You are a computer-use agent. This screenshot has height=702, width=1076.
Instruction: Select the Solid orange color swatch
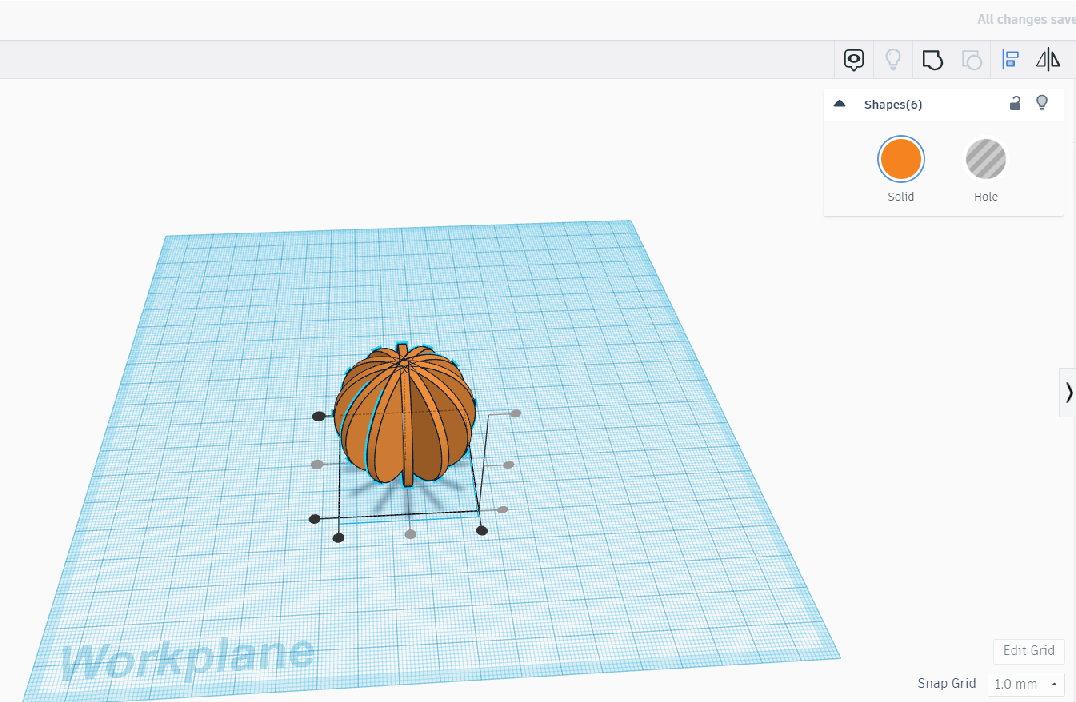pos(900,158)
